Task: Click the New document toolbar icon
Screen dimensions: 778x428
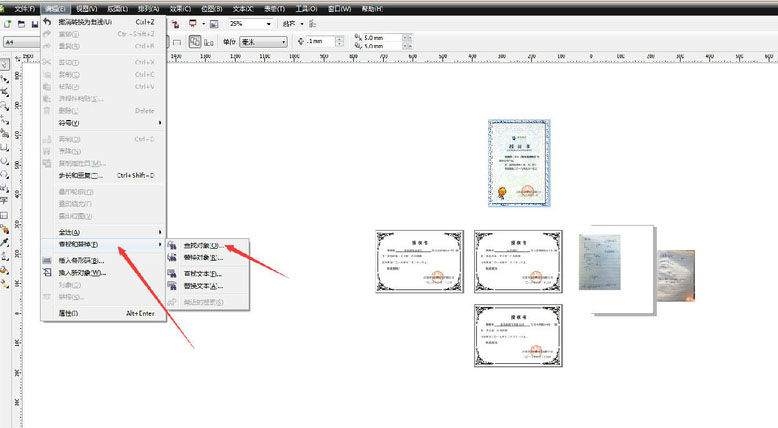Action: [x=7, y=23]
